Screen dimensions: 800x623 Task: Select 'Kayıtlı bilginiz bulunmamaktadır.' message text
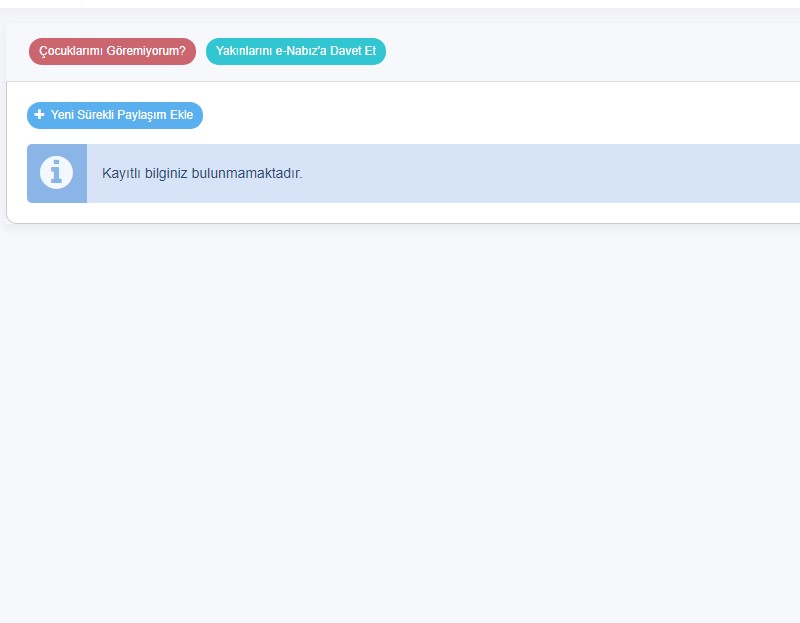pyautogui.click(x=202, y=173)
